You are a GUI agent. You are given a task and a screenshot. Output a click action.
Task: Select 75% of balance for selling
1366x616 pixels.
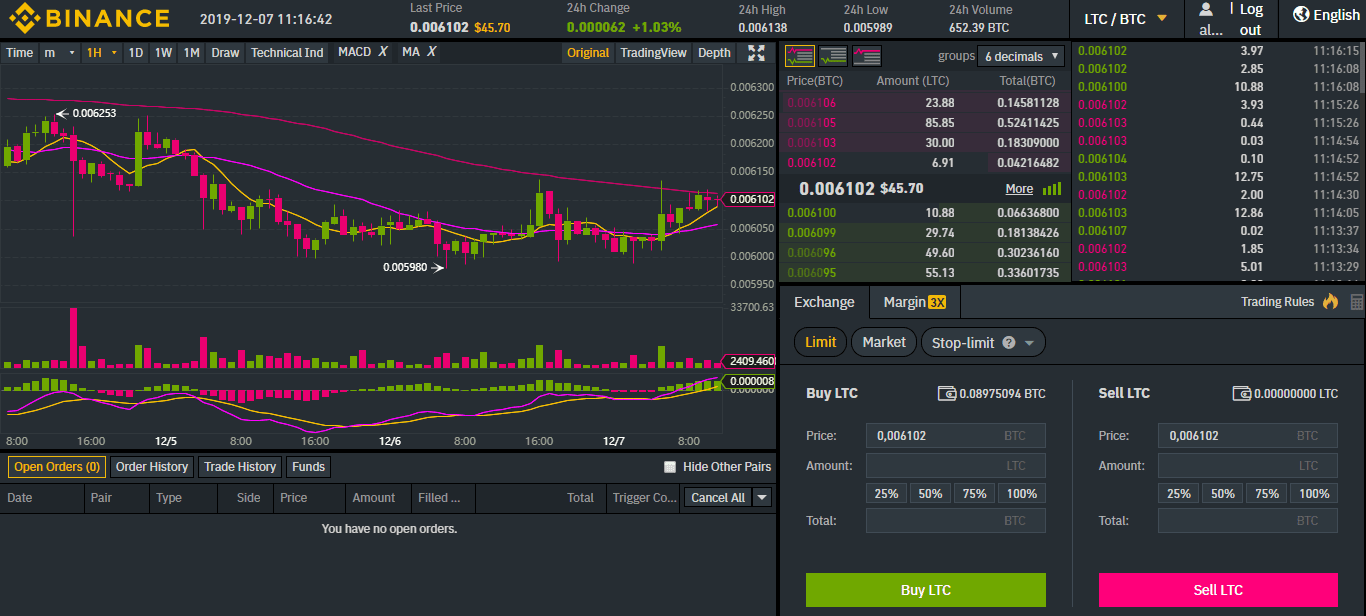(1267, 493)
